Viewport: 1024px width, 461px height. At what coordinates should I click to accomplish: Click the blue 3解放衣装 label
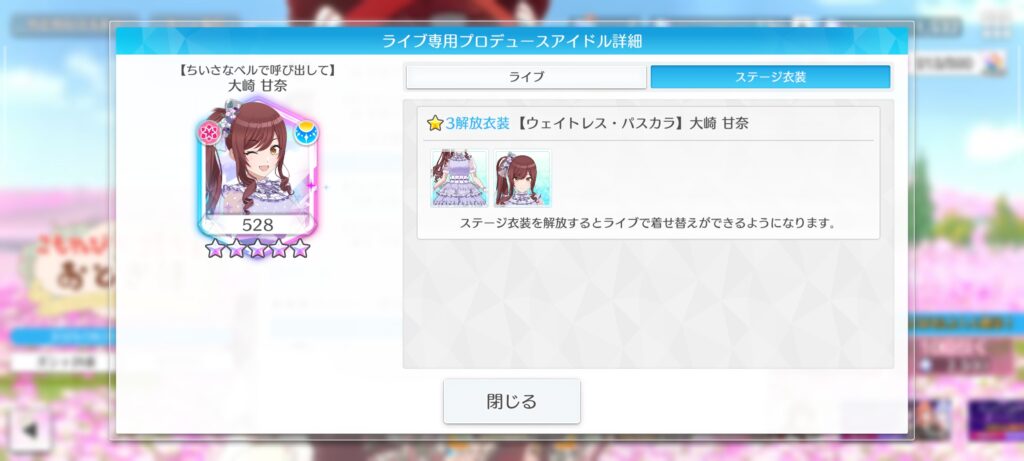tap(477, 123)
